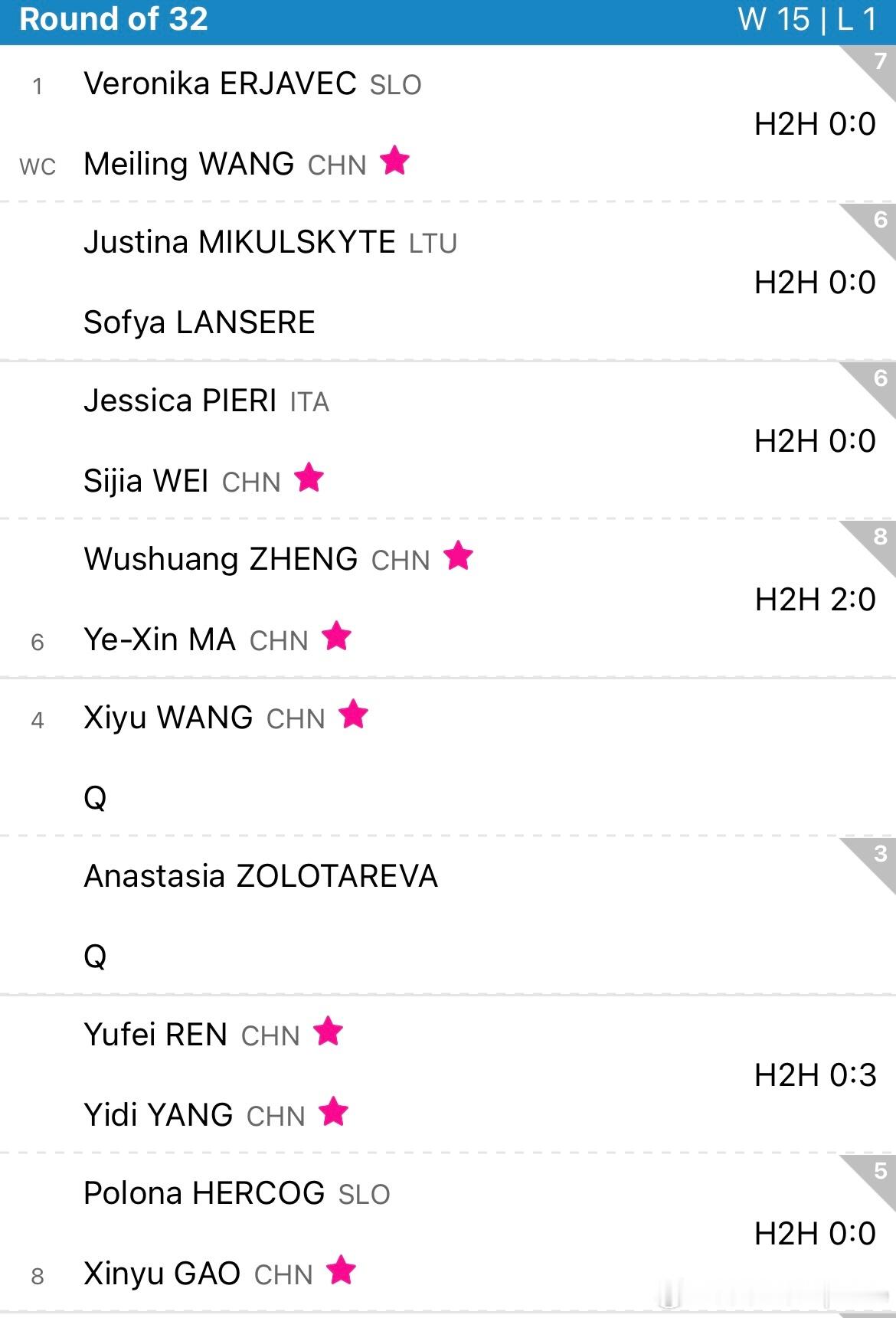Click the star next to Yufei REN
Viewport: 896px width, 1318px height.
[x=328, y=1032]
